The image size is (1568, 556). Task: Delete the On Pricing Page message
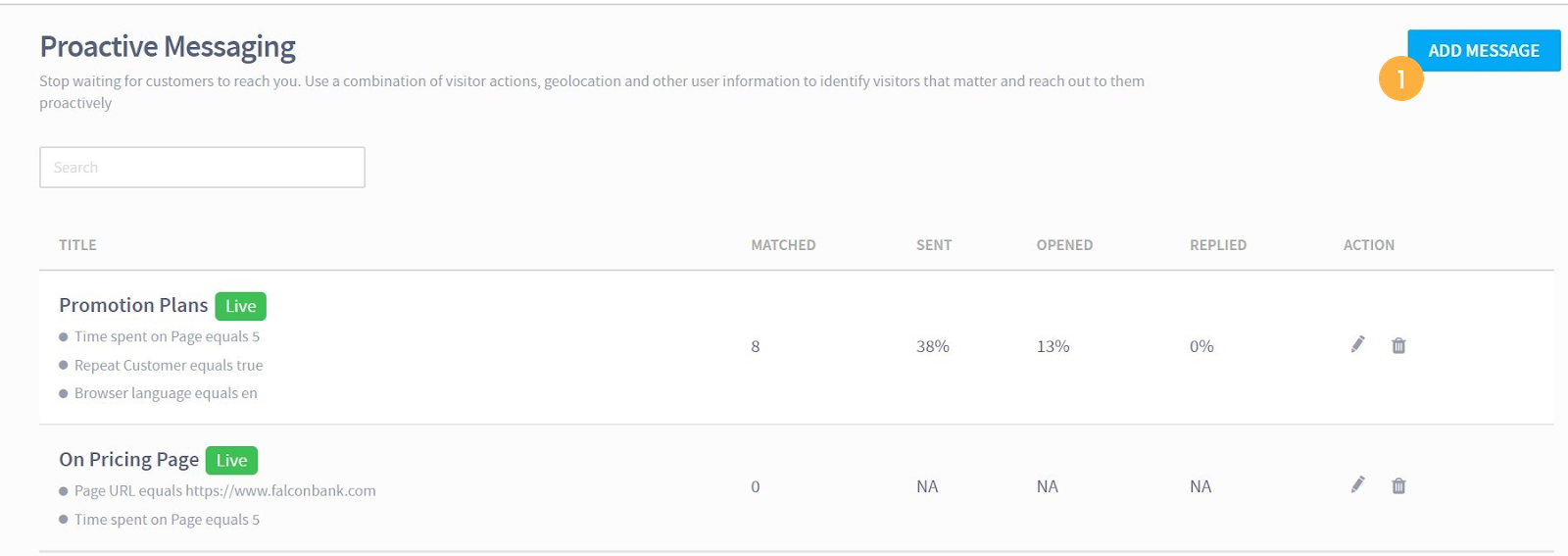point(1398,485)
